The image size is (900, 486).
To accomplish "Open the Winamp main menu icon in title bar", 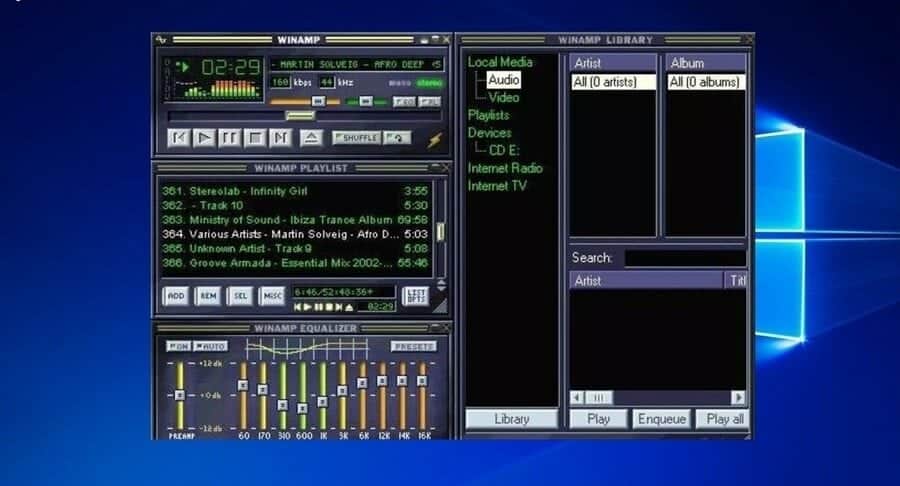I will 161,40.
